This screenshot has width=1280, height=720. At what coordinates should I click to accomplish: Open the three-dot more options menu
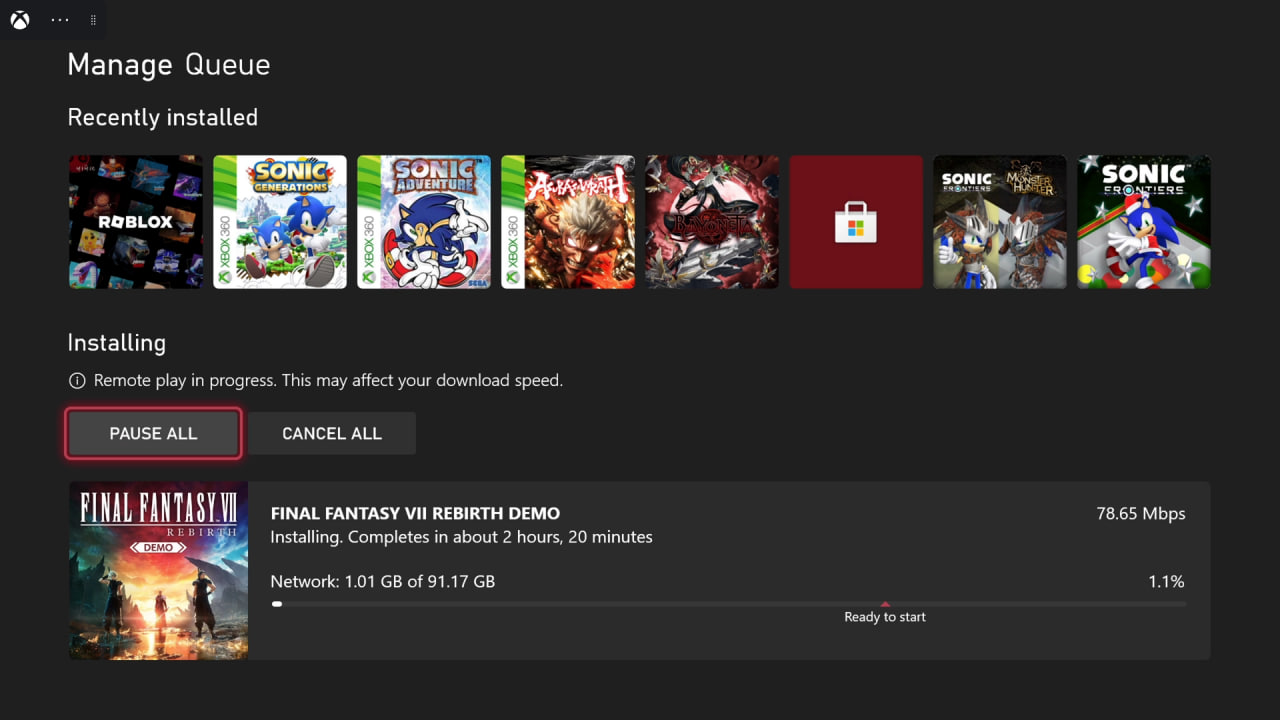tap(59, 20)
